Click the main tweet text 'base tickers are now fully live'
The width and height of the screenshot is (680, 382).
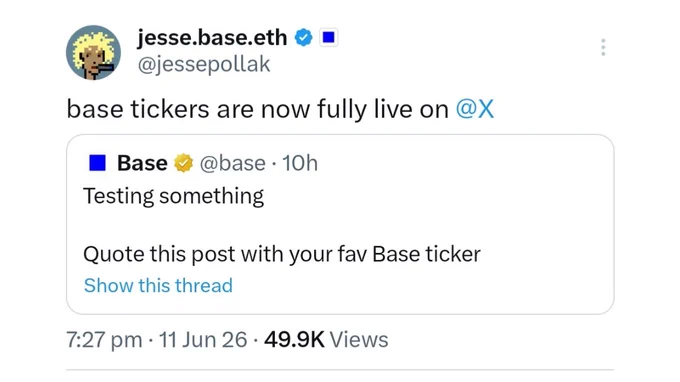coord(257,108)
